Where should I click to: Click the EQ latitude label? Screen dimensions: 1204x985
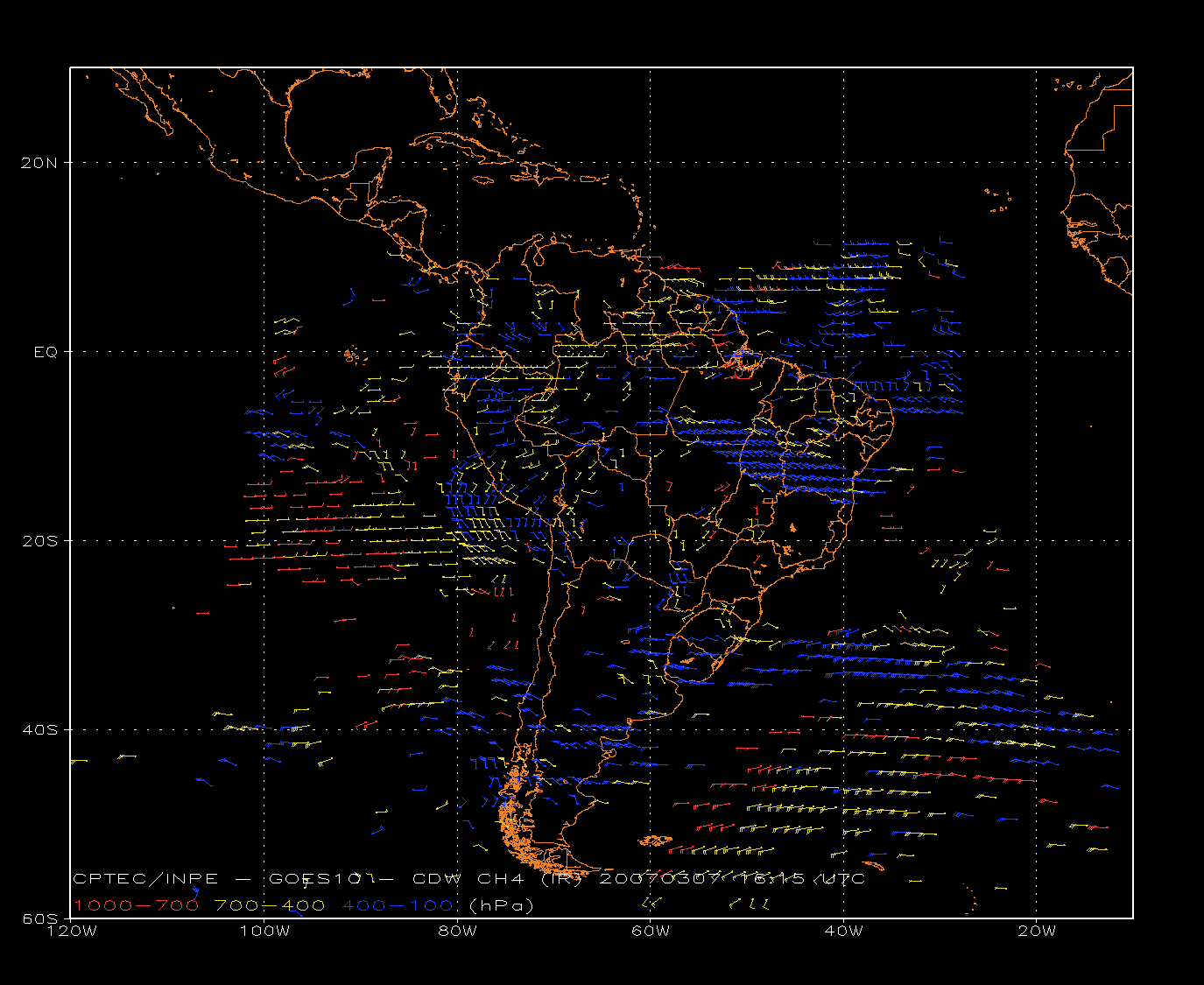[46, 352]
